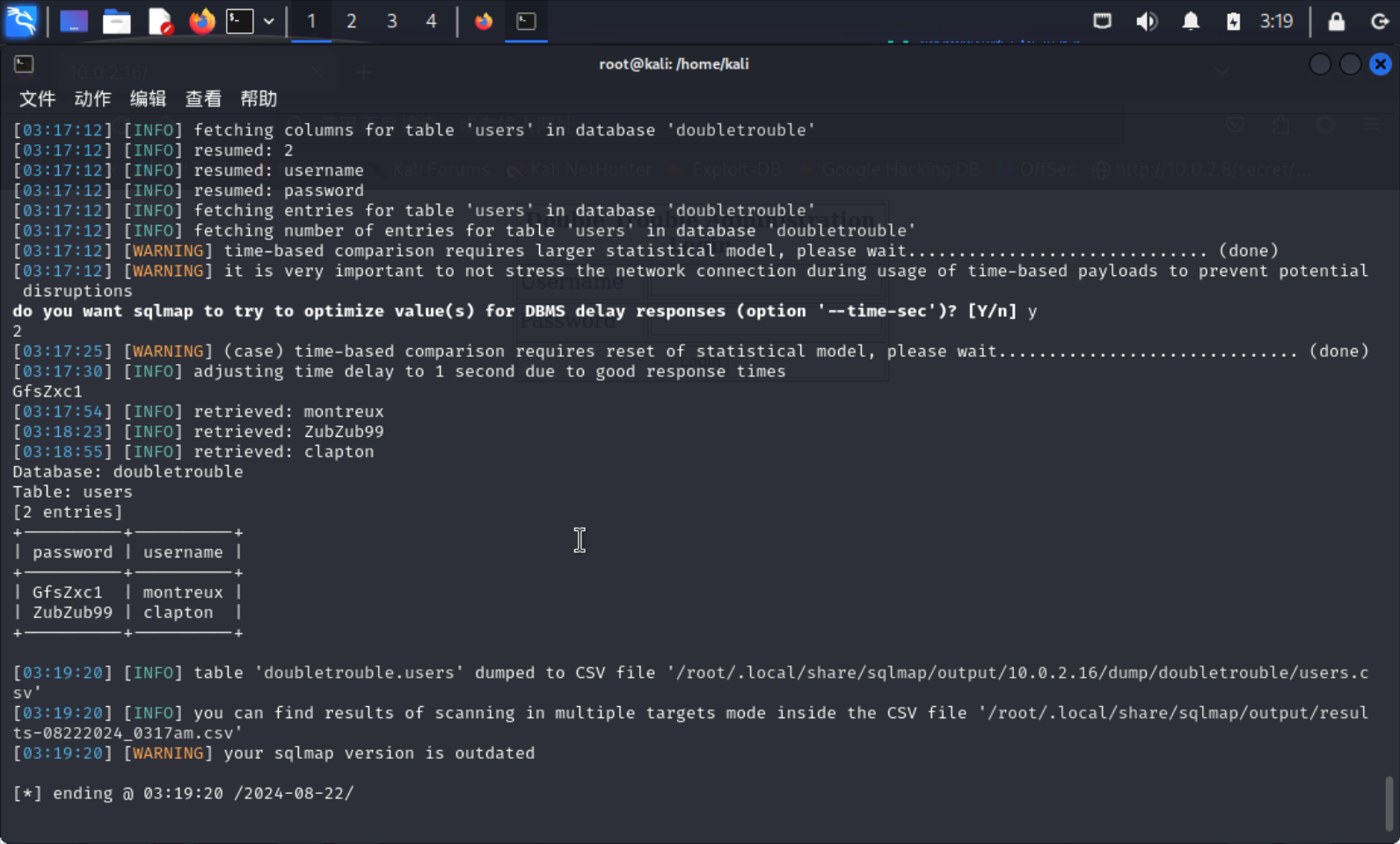Lock the screen with the padlock icon
Viewport: 1400px width, 844px height.
[1337, 21]
